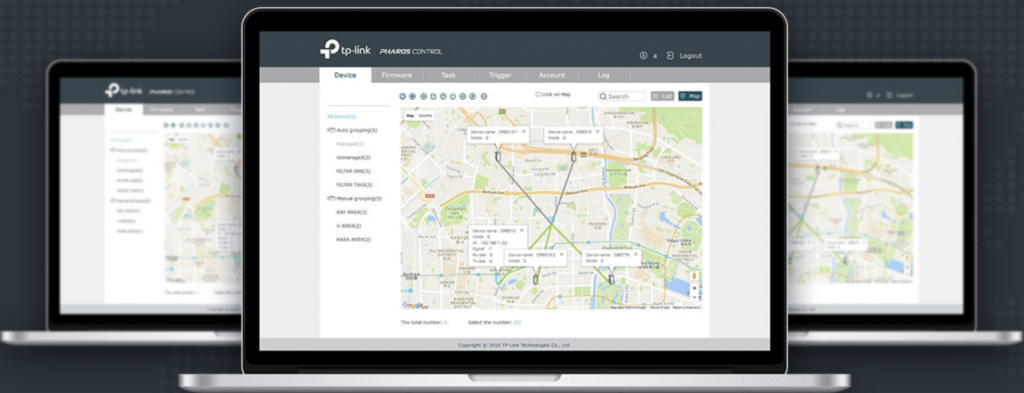Open the Trigger tab
The image size is (1024, 393).
pyautogui.click(x=500, y=75)
